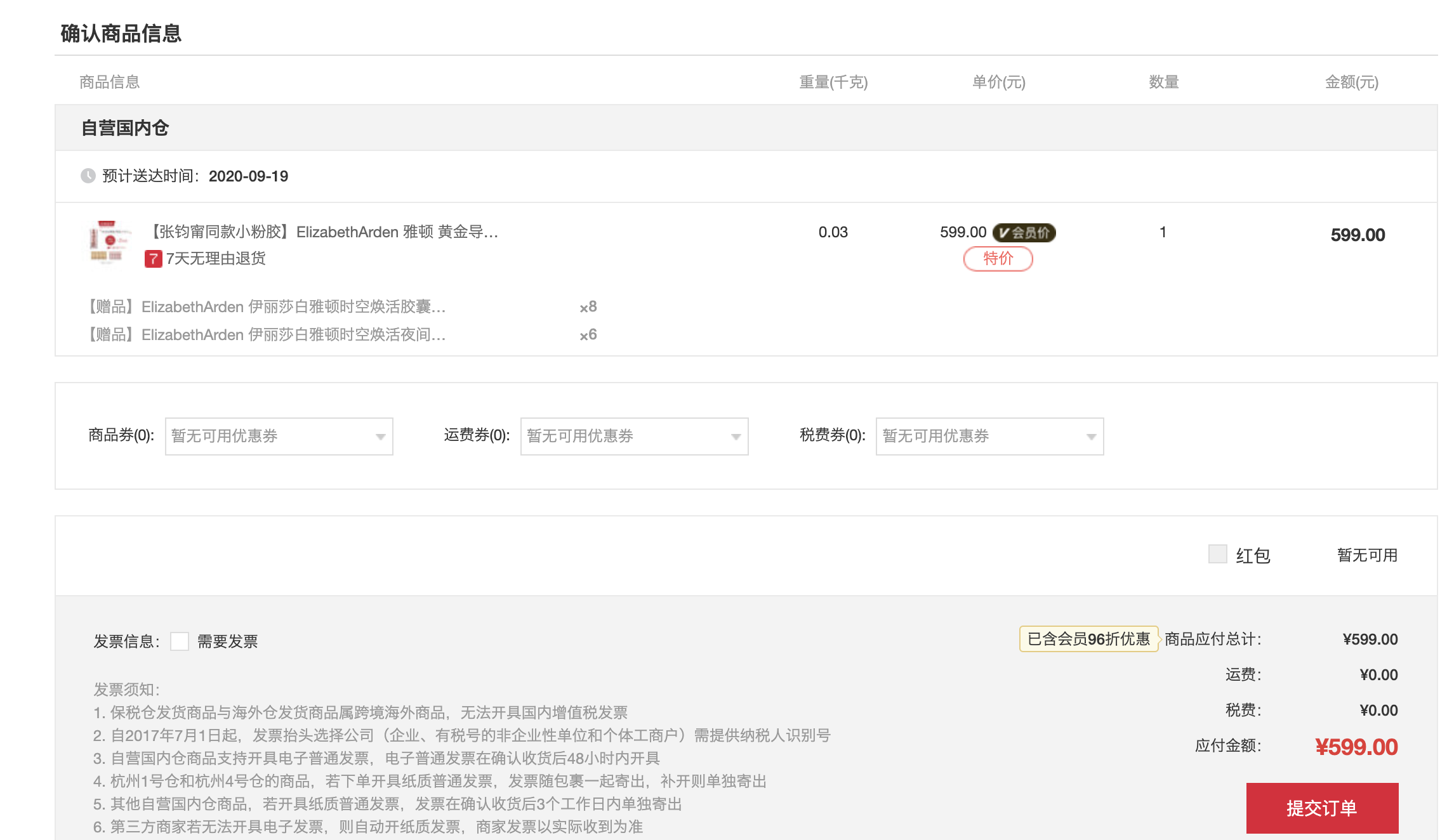1447x840 pixels.
Task: Click the red 7-day return badge icon
Action: [153, 259]
